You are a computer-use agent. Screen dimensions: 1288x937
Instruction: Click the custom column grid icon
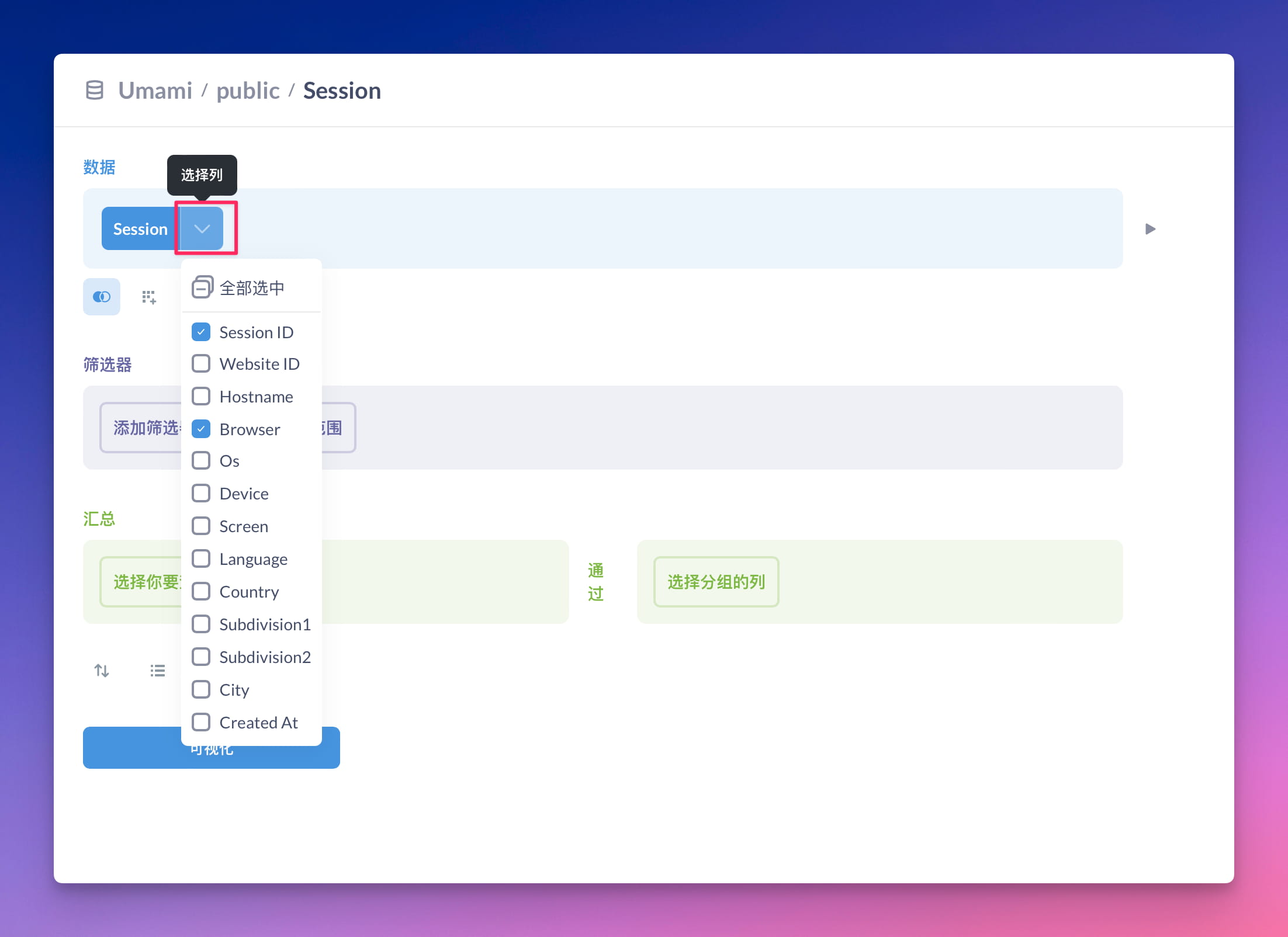149,297
